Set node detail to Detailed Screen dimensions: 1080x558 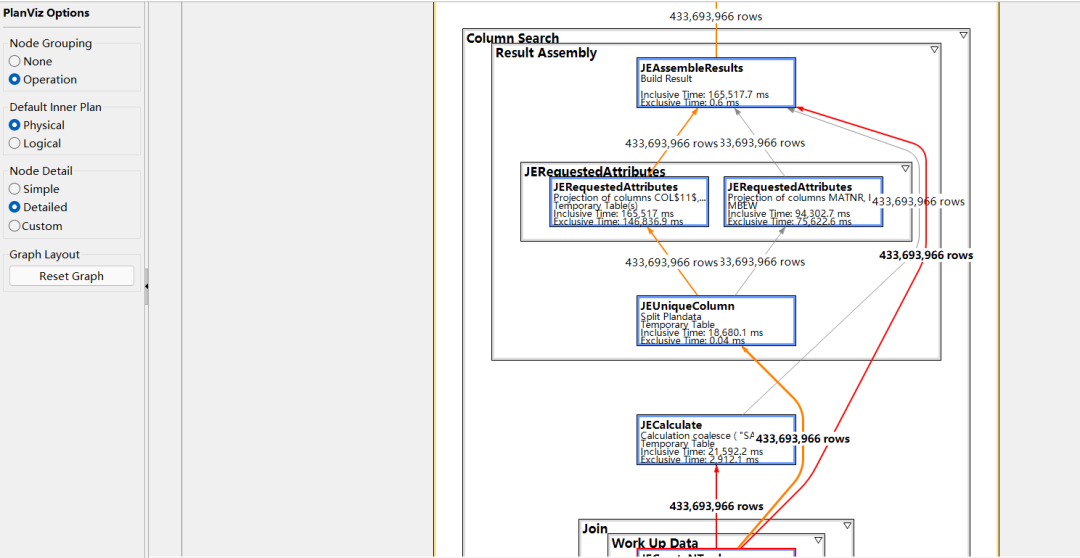point(14,207)
